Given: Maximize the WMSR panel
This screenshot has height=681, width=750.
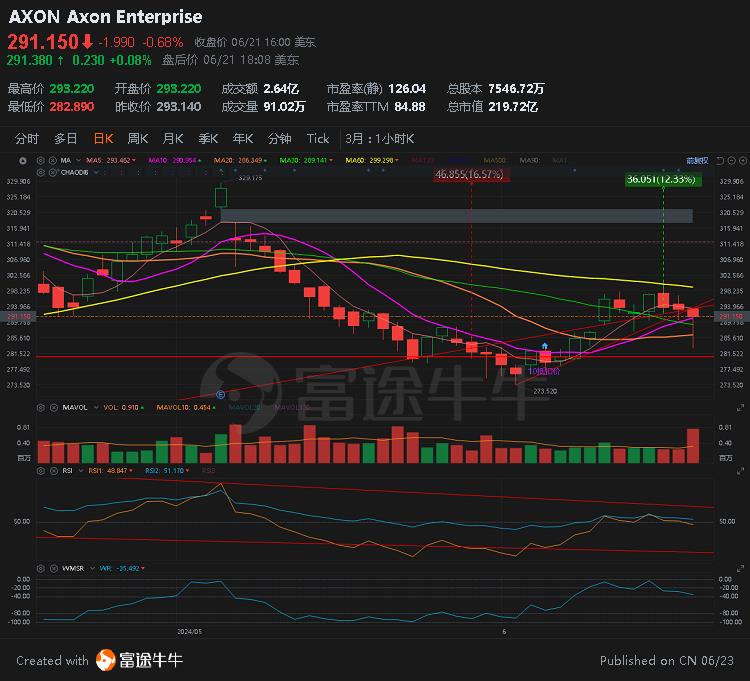Looking at the screenshot, I should point(740,568).
